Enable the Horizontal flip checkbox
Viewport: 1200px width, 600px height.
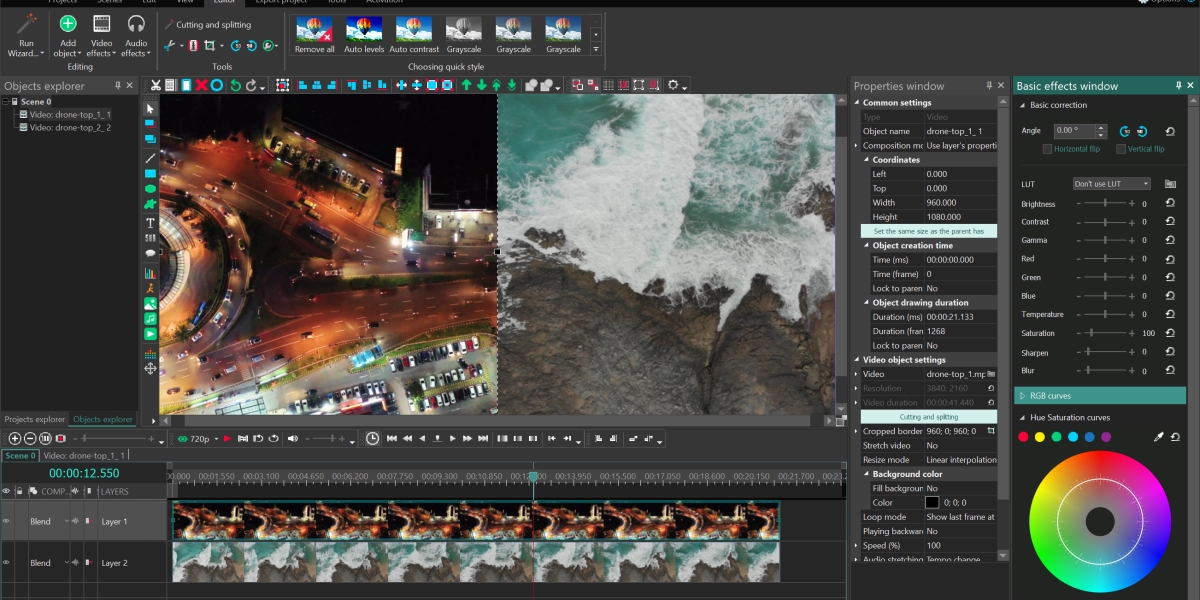tap(1047, 149)
